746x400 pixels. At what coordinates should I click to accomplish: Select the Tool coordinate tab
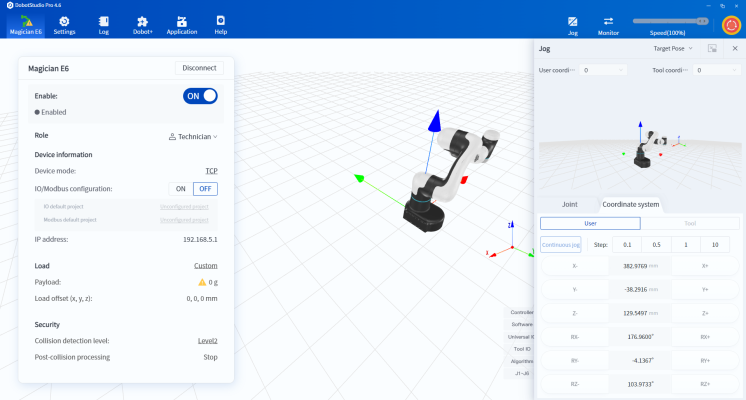tap(690, 223)
